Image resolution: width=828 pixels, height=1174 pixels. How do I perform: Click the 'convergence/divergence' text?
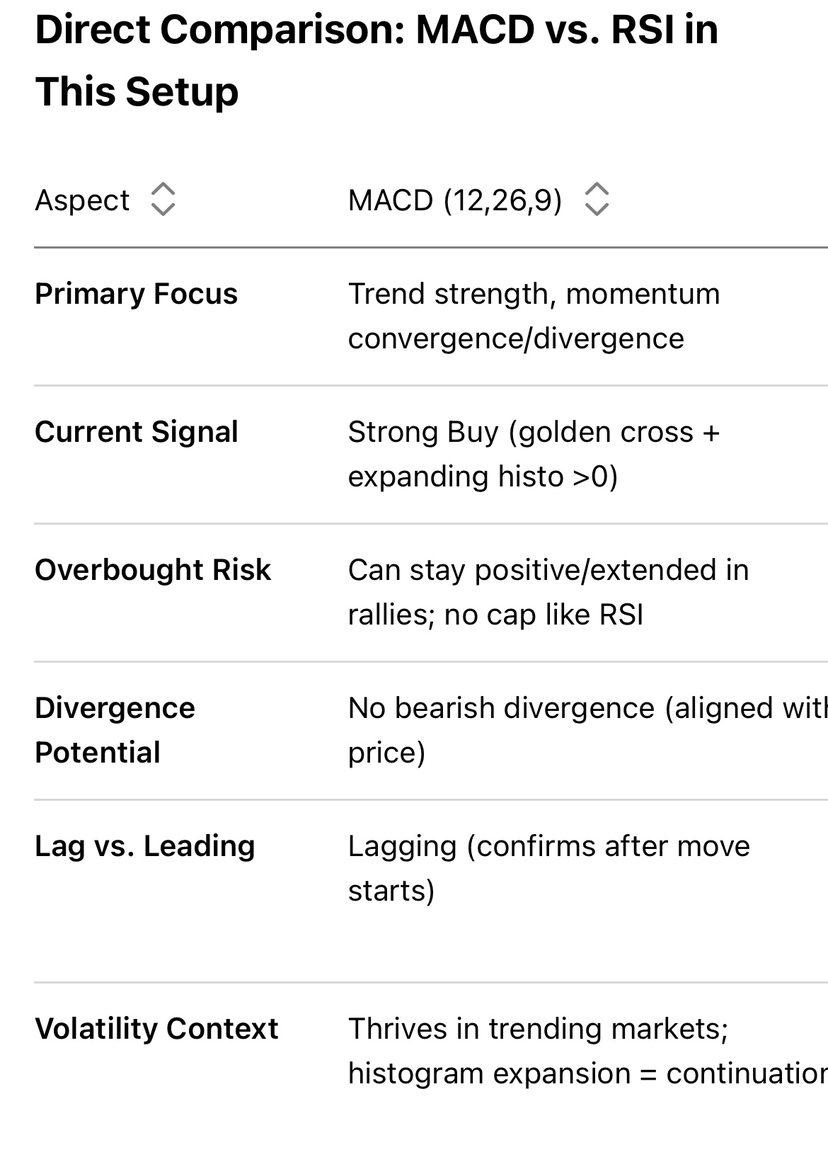point(516,339)
